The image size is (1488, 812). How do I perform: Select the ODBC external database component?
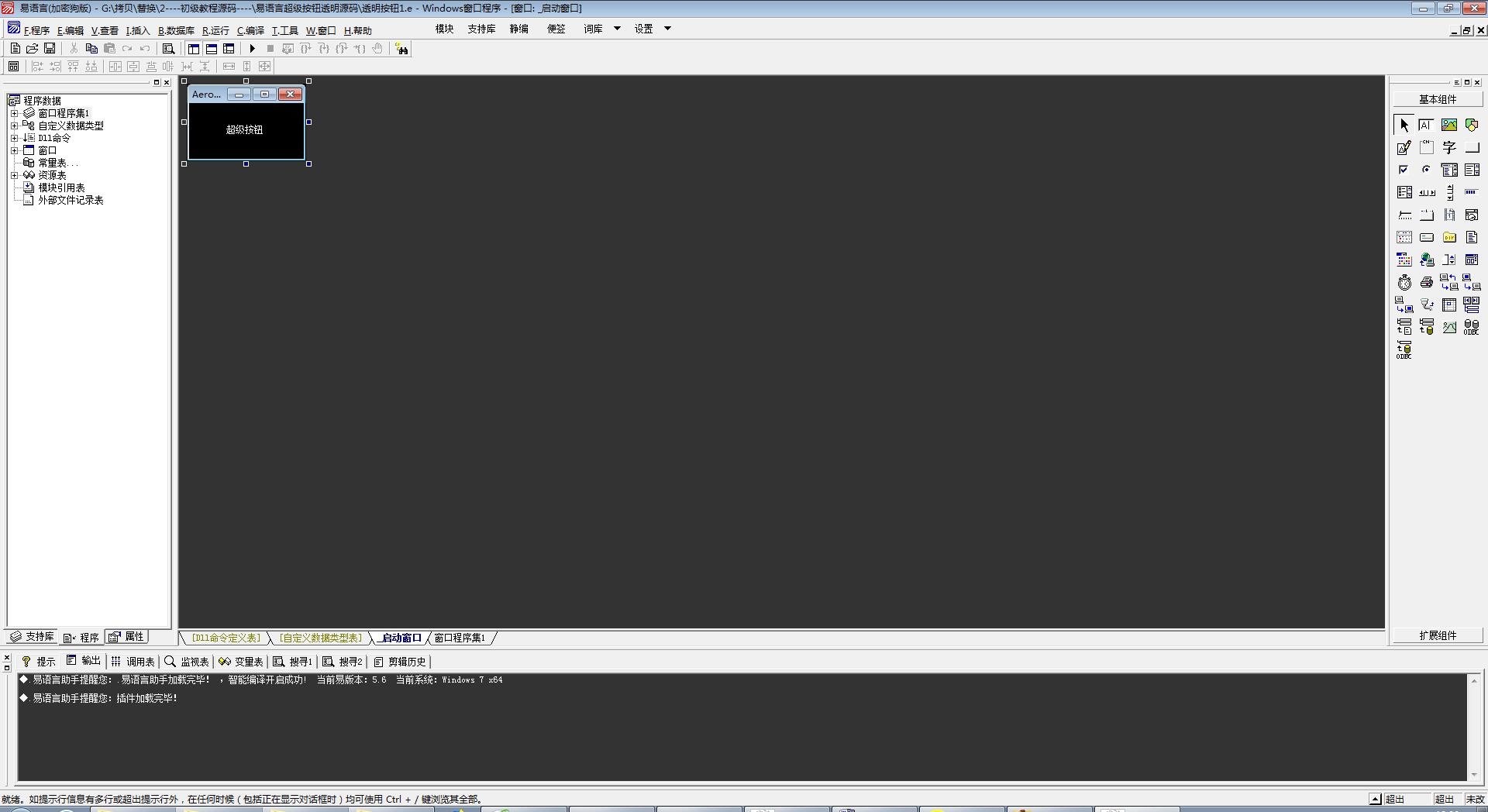click(x=1471, y=327)
